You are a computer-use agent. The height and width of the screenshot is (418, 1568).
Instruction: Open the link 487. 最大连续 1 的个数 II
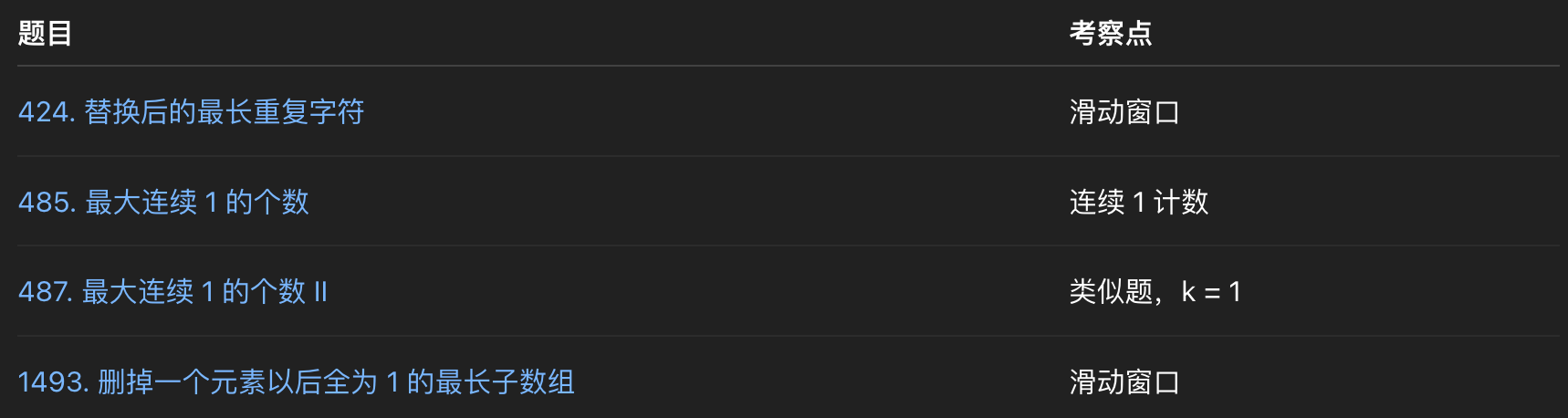(172, 291)
